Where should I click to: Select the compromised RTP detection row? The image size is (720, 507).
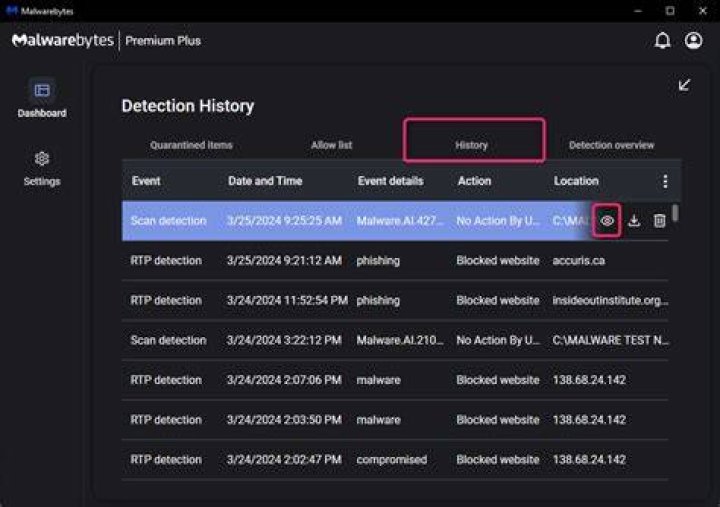(394, 460)
